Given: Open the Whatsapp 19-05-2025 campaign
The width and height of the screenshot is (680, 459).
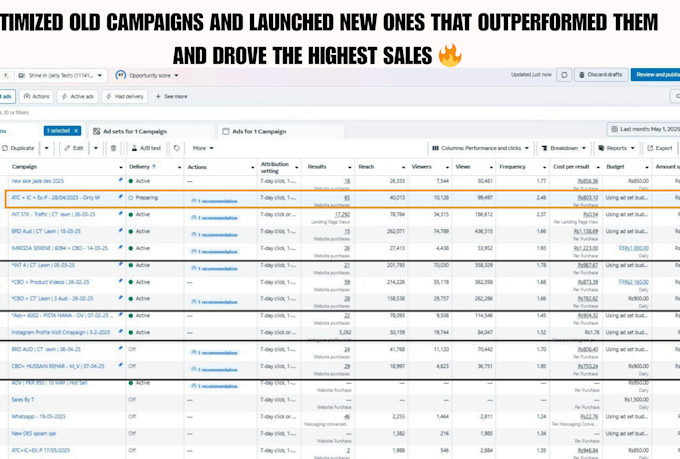Looking at the screenshot, I should tap(38, 416).
